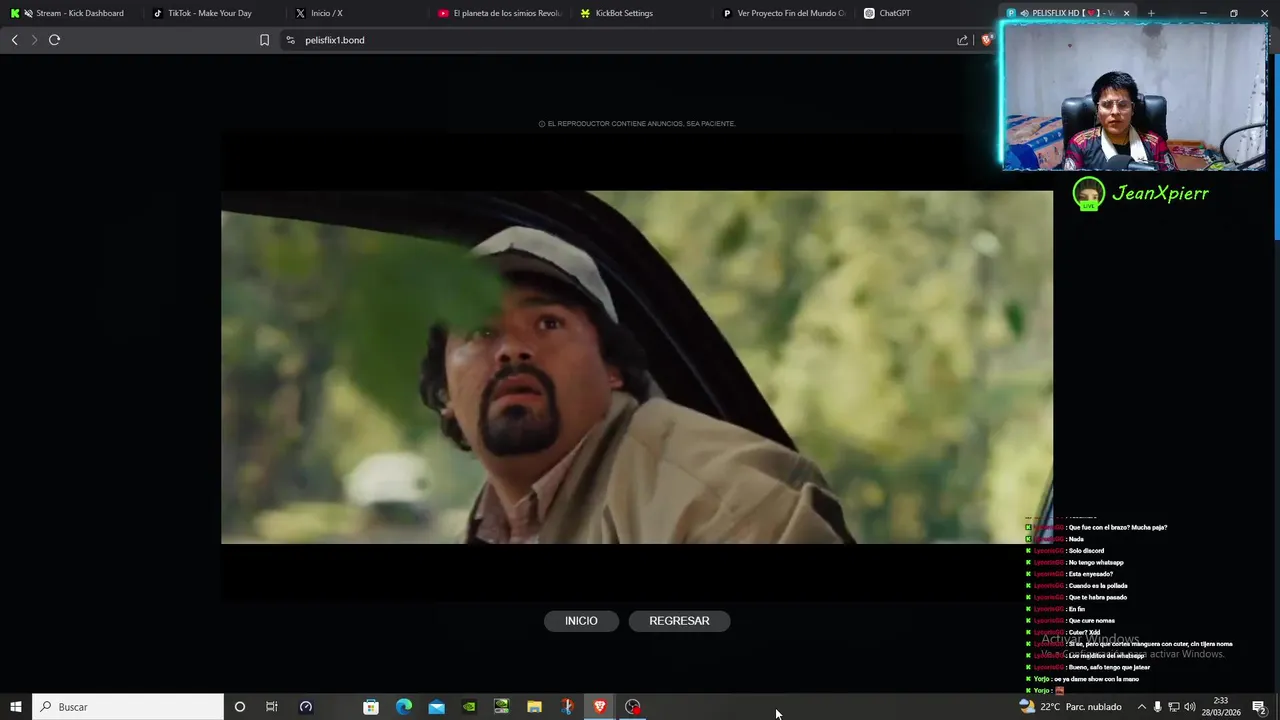The height and width of the screenshot is (720, 1280).
Task: Open the recording app on taskbar
Action: click(x=633, y=707)
